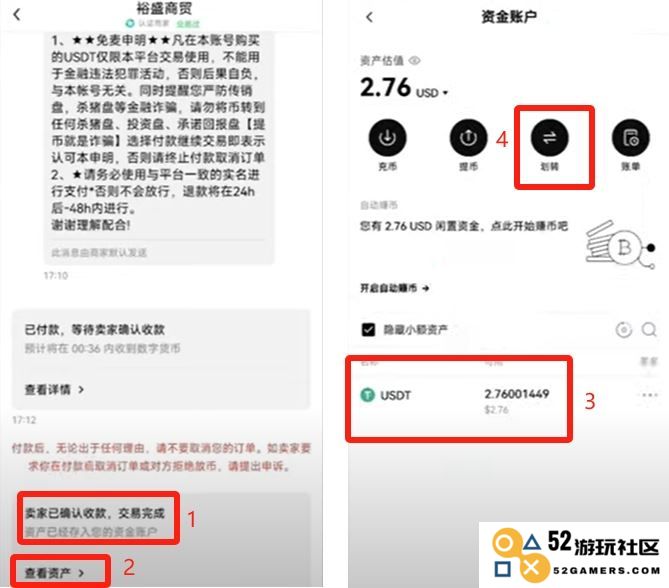Tap the idle funds earn banner text

(464, 226)
